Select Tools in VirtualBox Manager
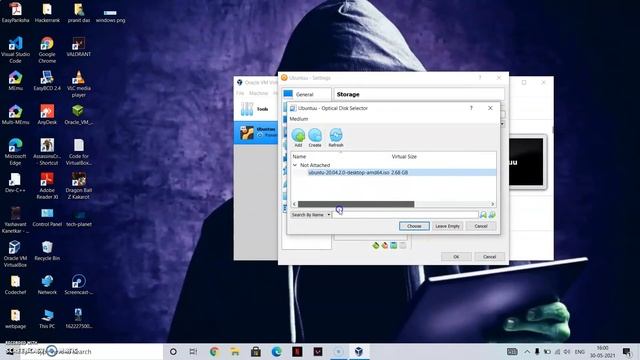This screenshot has width=640, height=360. point(256,109)
